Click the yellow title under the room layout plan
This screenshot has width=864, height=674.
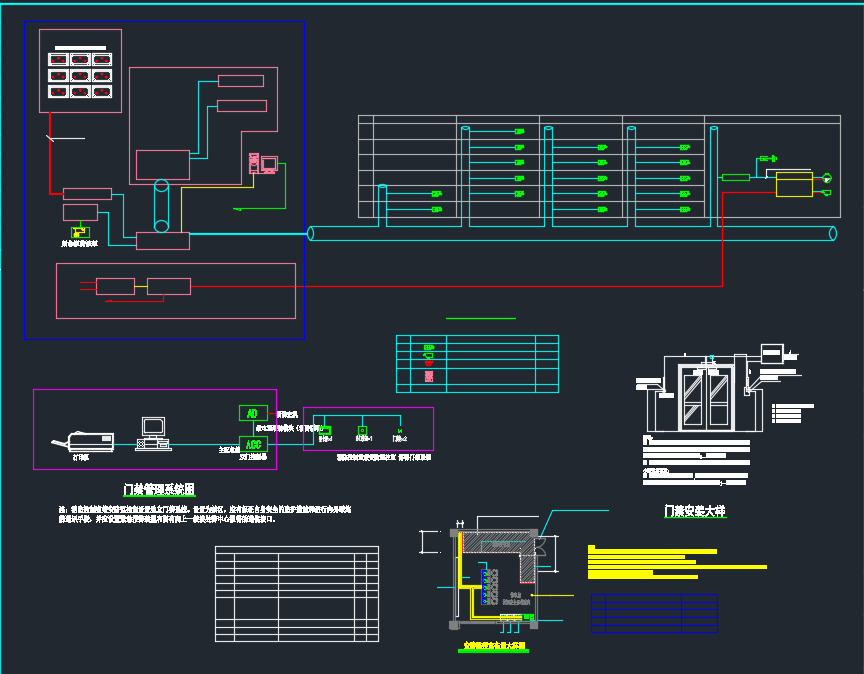[x=494, y=645]
